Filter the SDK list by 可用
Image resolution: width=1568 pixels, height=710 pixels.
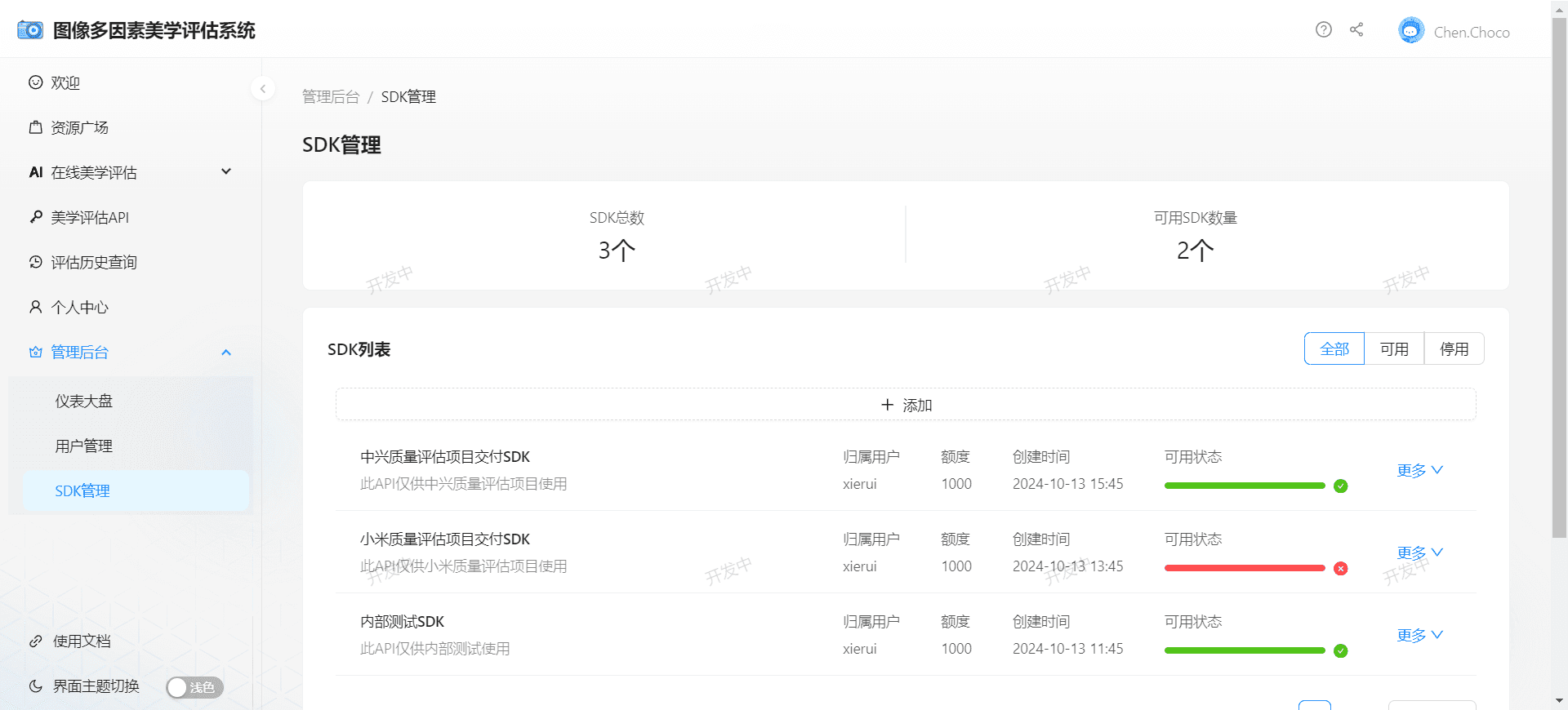(1394, 349)
